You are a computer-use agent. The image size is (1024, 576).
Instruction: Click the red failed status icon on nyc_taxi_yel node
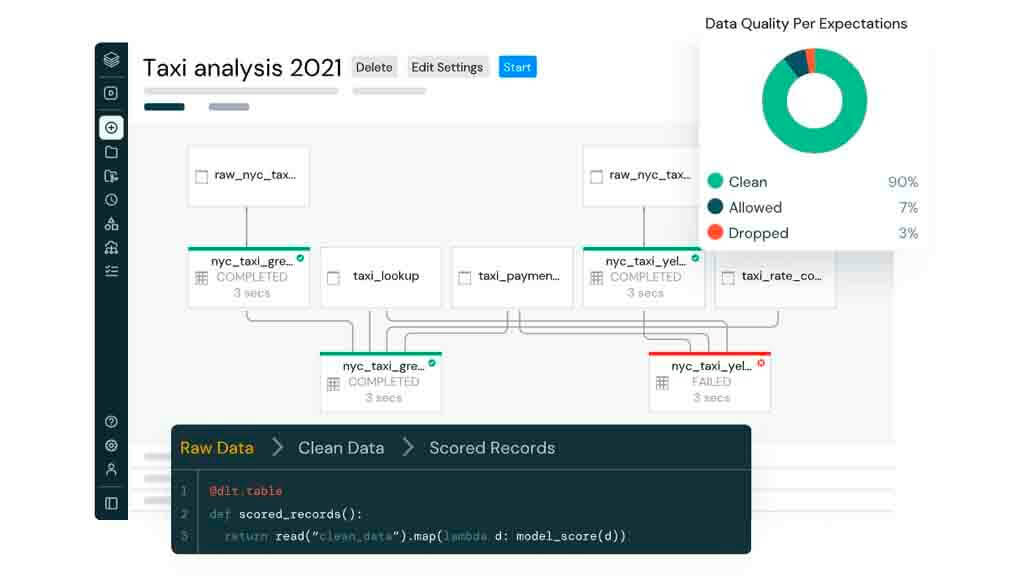tap(761, 363)
